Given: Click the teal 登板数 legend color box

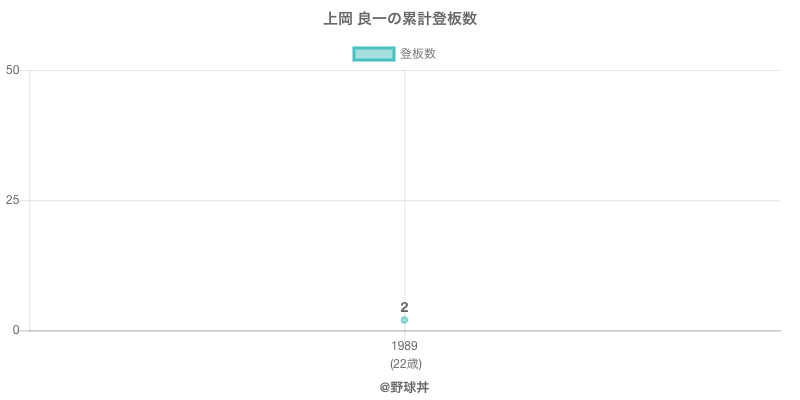Looking at the screenshot, I should [374, 54].
